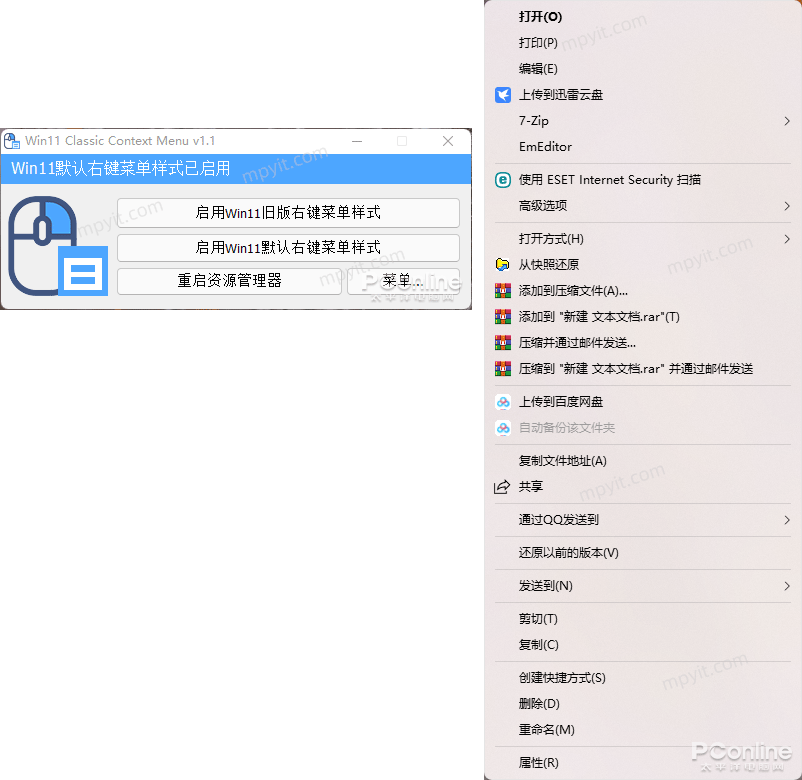Image resolution: width=802 pixels, height=780 pixels.
Task: Click the 上传到迅雷云盘 label
Action: coord(561,95)
